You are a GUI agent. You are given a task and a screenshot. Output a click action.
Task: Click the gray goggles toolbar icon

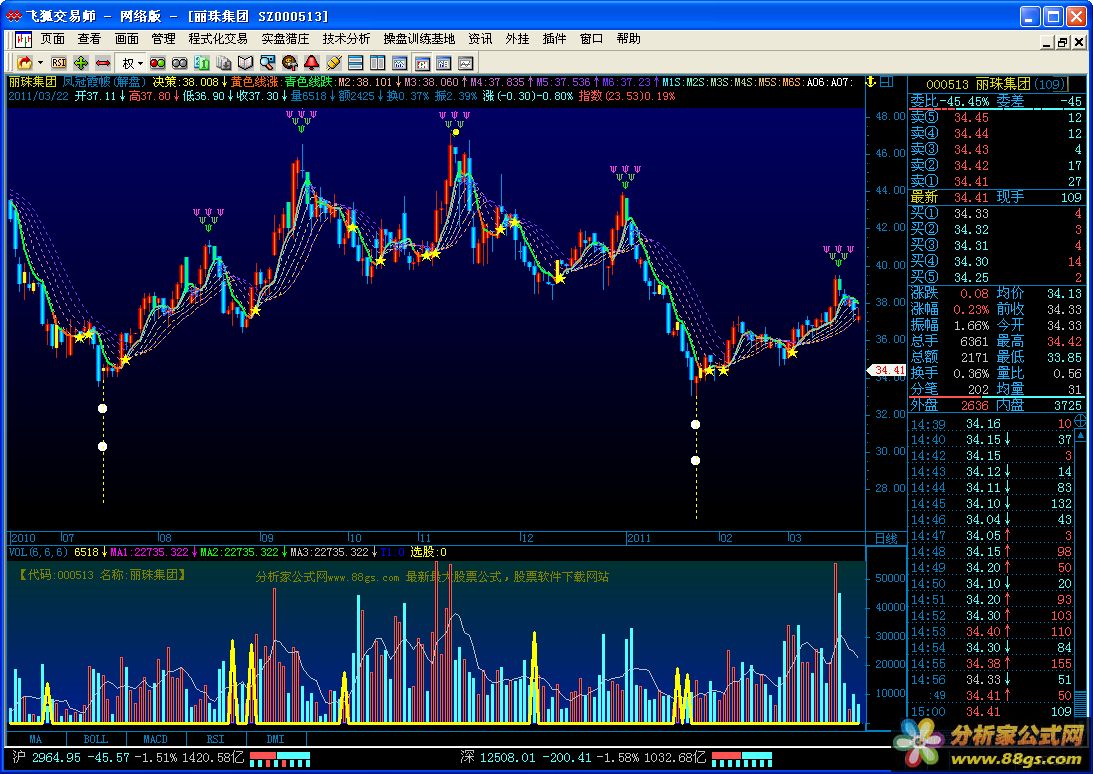(x=180, y=63)
